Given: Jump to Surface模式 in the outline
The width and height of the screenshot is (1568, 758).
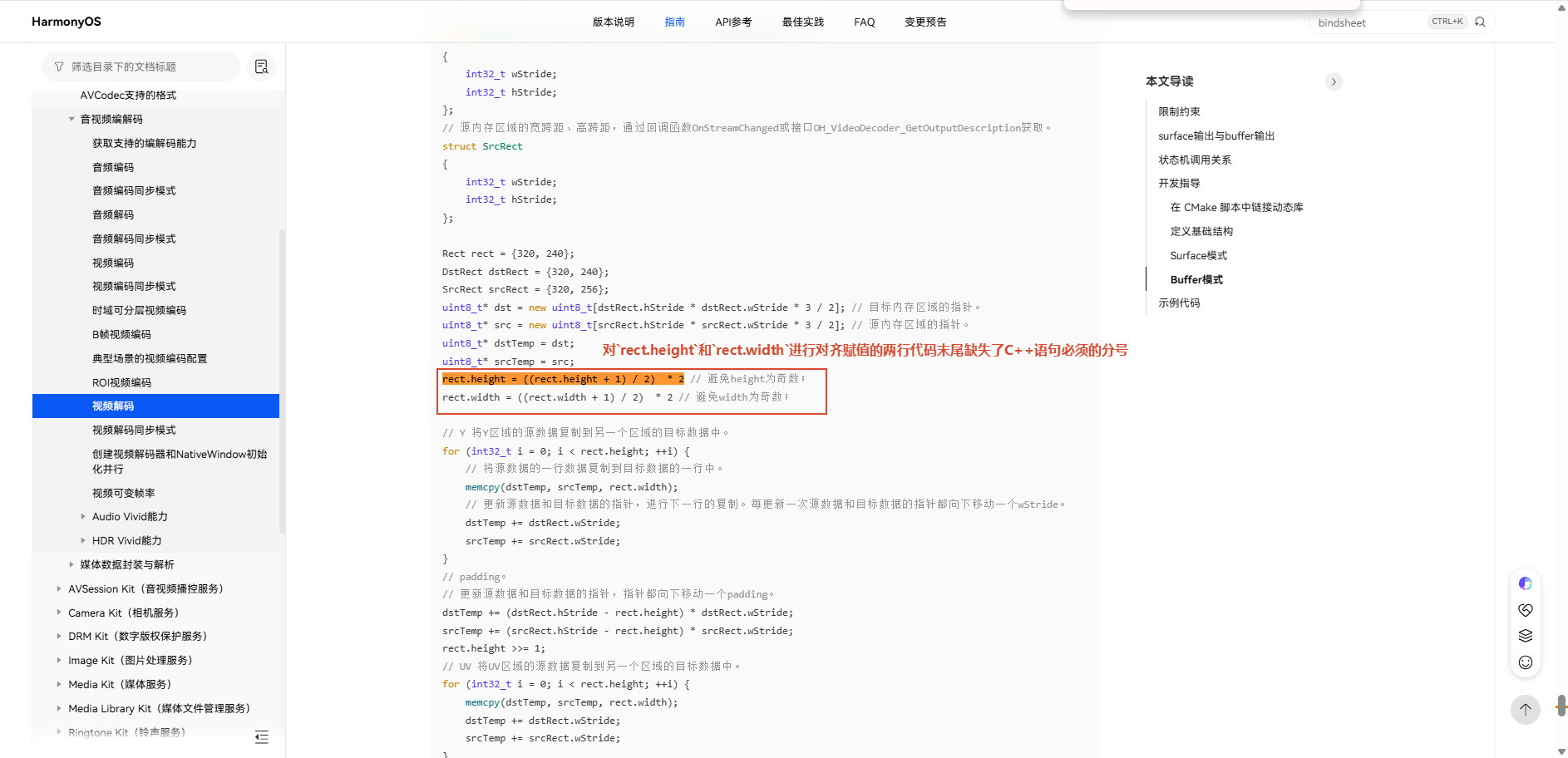Looking at the screenshot, I should pos(1198,255).
